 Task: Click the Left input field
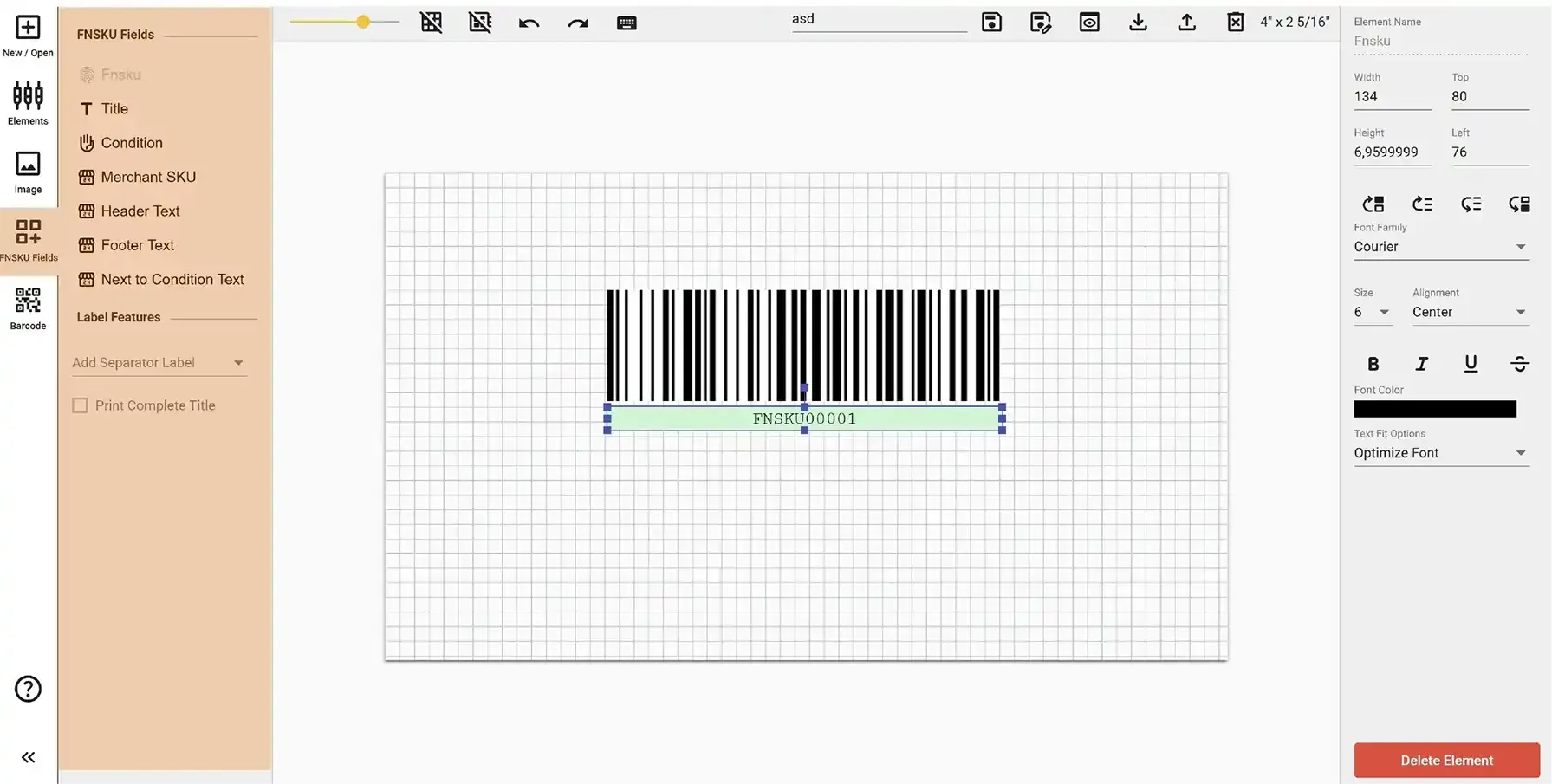point(1490,152)
